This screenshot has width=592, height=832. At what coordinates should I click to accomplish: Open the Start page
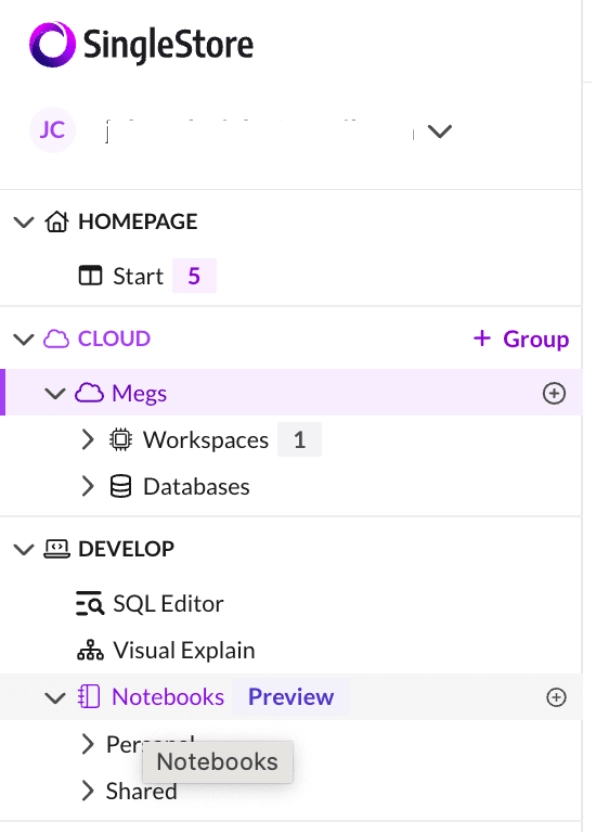coord(137,276)
